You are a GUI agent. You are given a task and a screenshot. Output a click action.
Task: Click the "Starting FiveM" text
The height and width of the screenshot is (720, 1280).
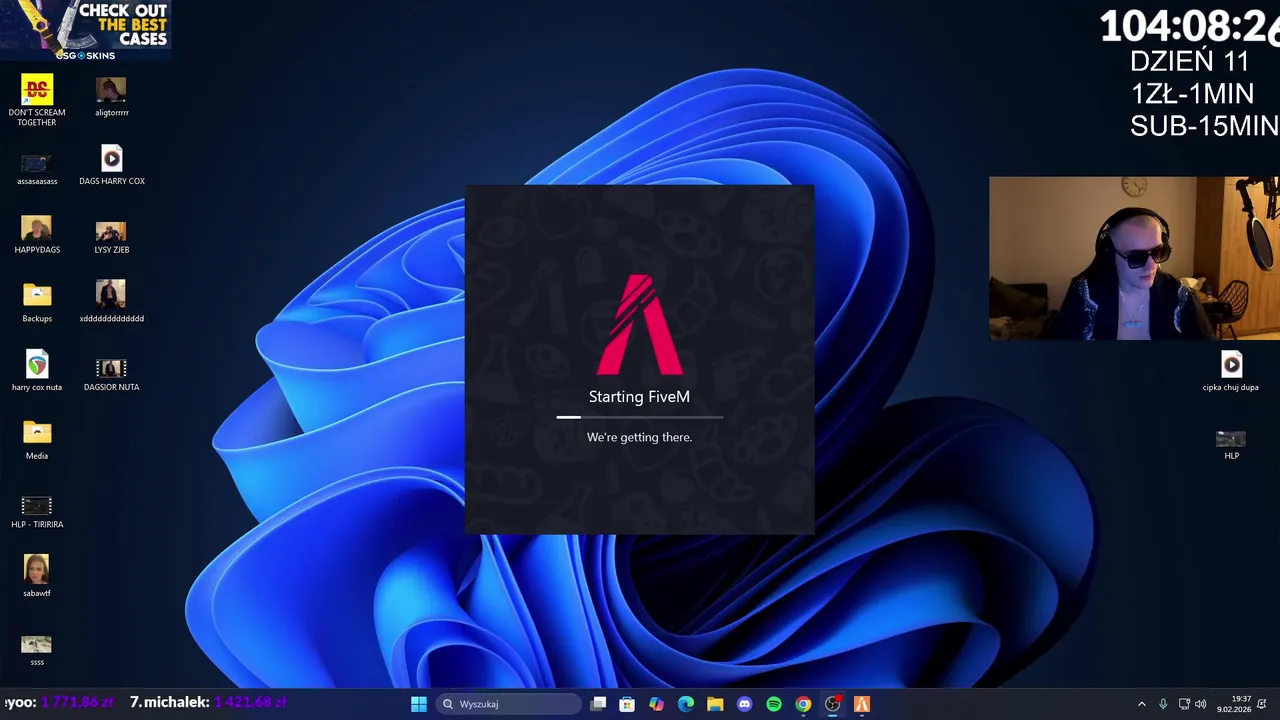click(640, 397)
